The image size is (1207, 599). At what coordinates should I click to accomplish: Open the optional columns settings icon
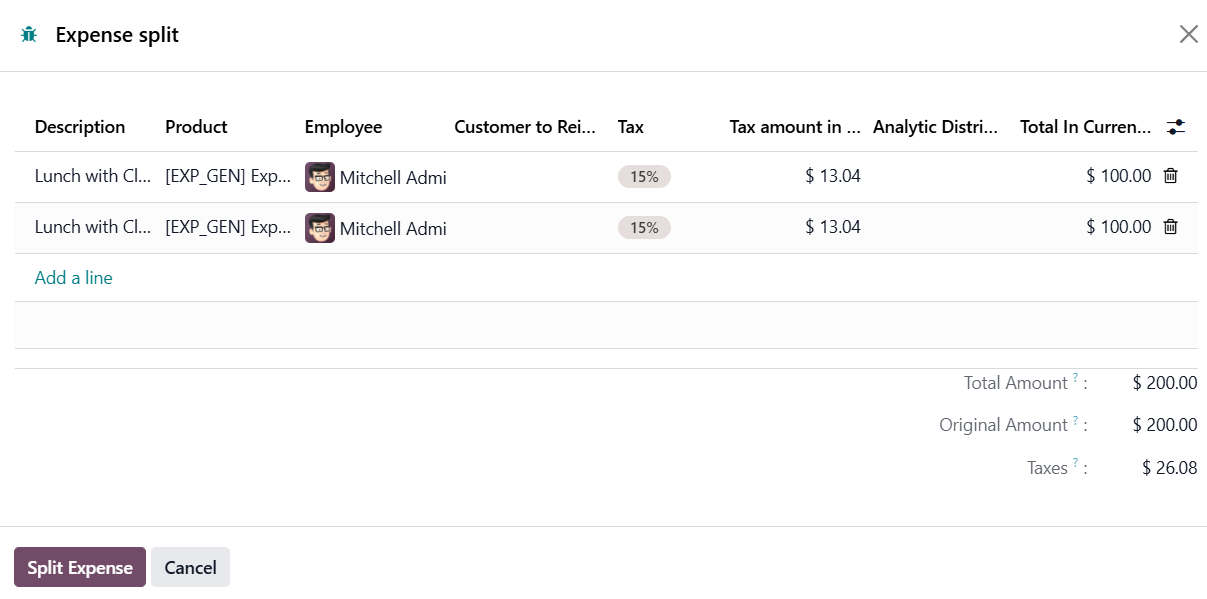click(x=1176, y=127)
